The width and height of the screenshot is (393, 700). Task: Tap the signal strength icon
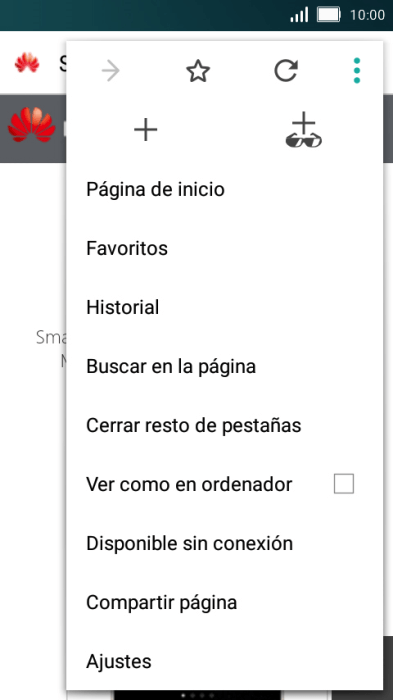[299, 15]
